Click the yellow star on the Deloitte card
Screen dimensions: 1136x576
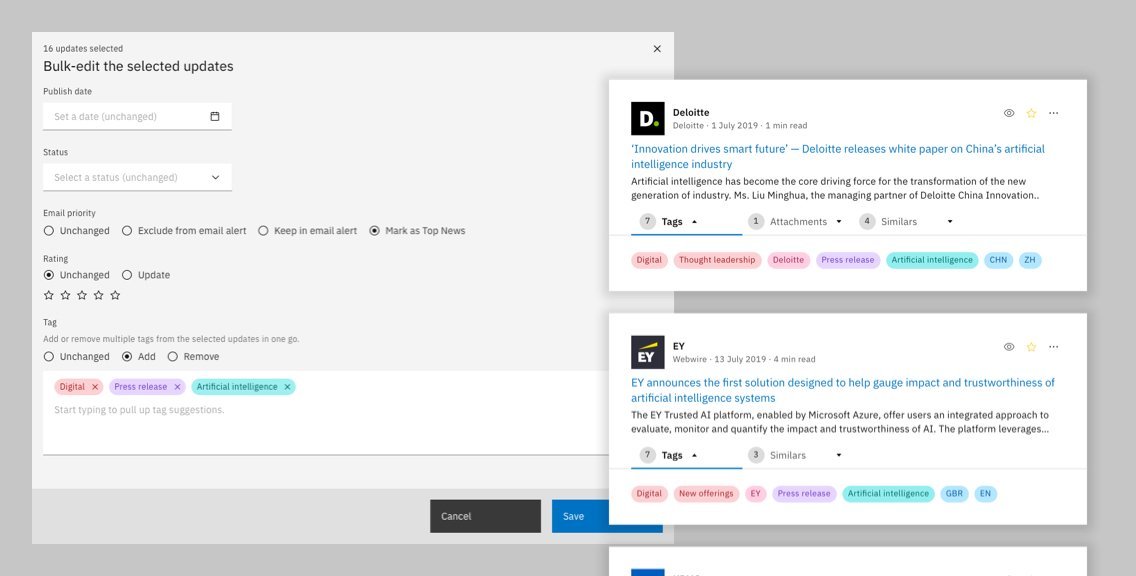(x=1031, y=113)
